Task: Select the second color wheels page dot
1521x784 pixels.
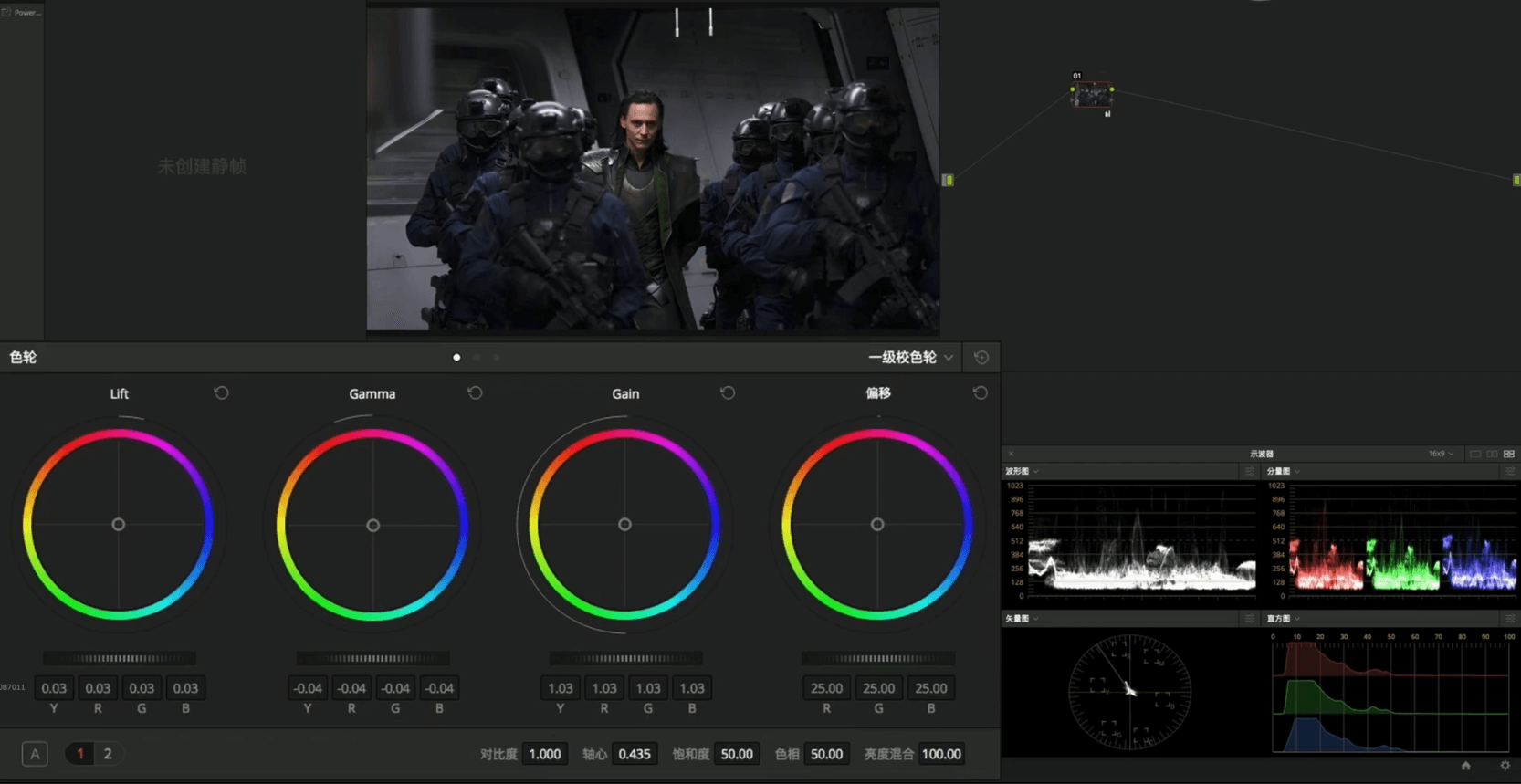Action: [x=477, y=358]
